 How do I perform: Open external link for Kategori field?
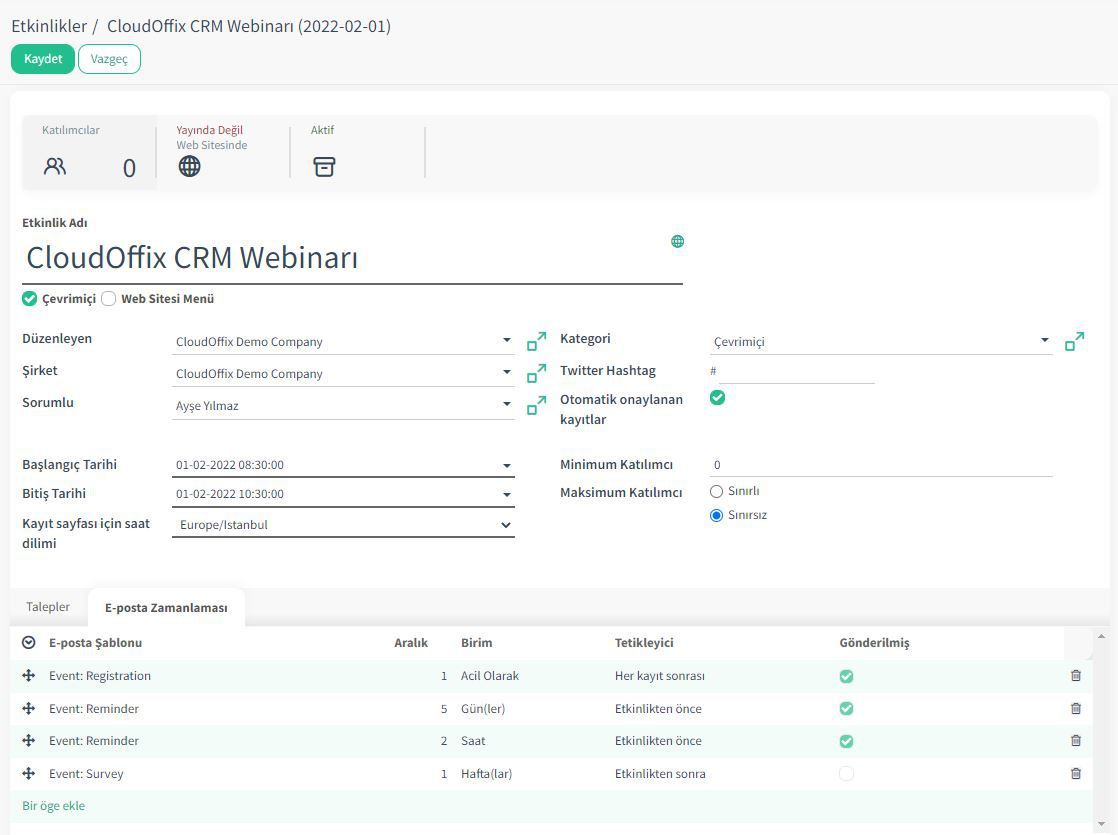(1075, 341)
